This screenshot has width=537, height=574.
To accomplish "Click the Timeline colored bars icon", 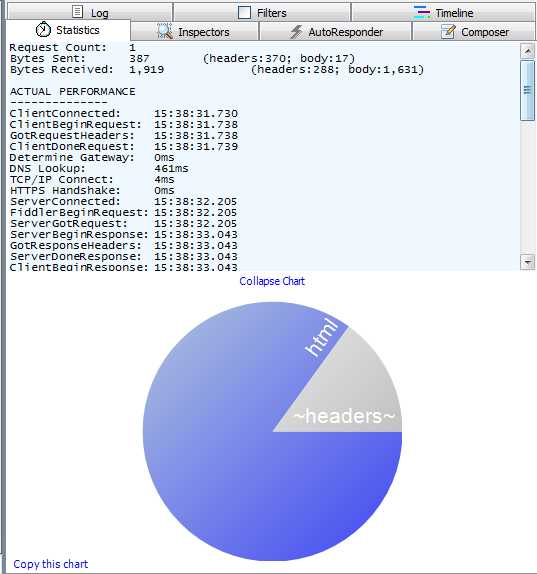I will (x=422, y=12).
